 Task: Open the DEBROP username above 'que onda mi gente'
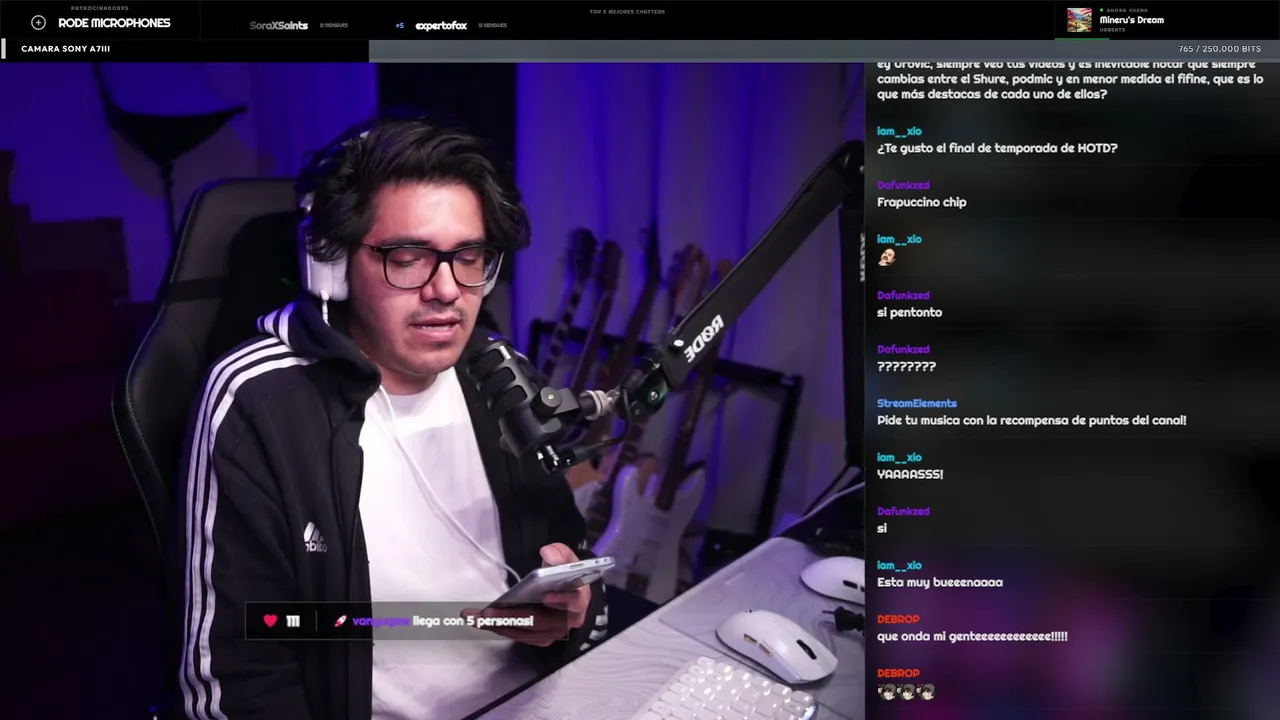coord(898,619)
